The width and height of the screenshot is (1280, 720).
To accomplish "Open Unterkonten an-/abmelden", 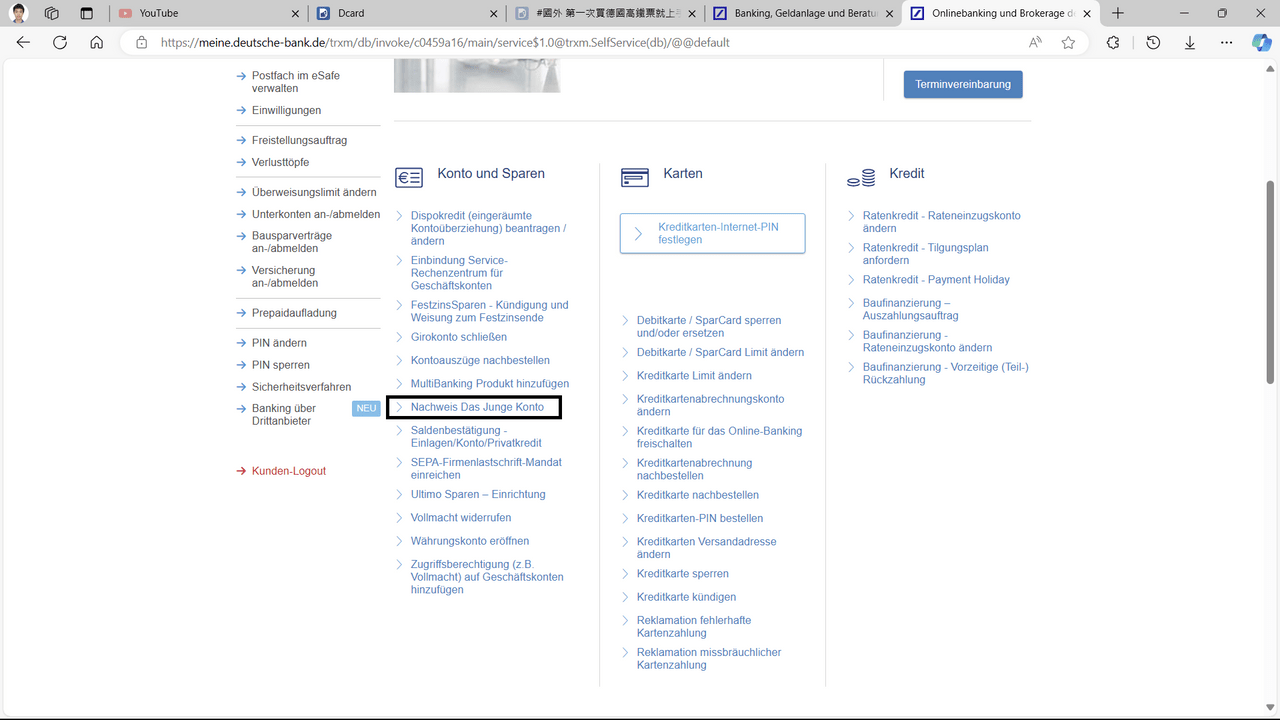I will coord(316,214).
